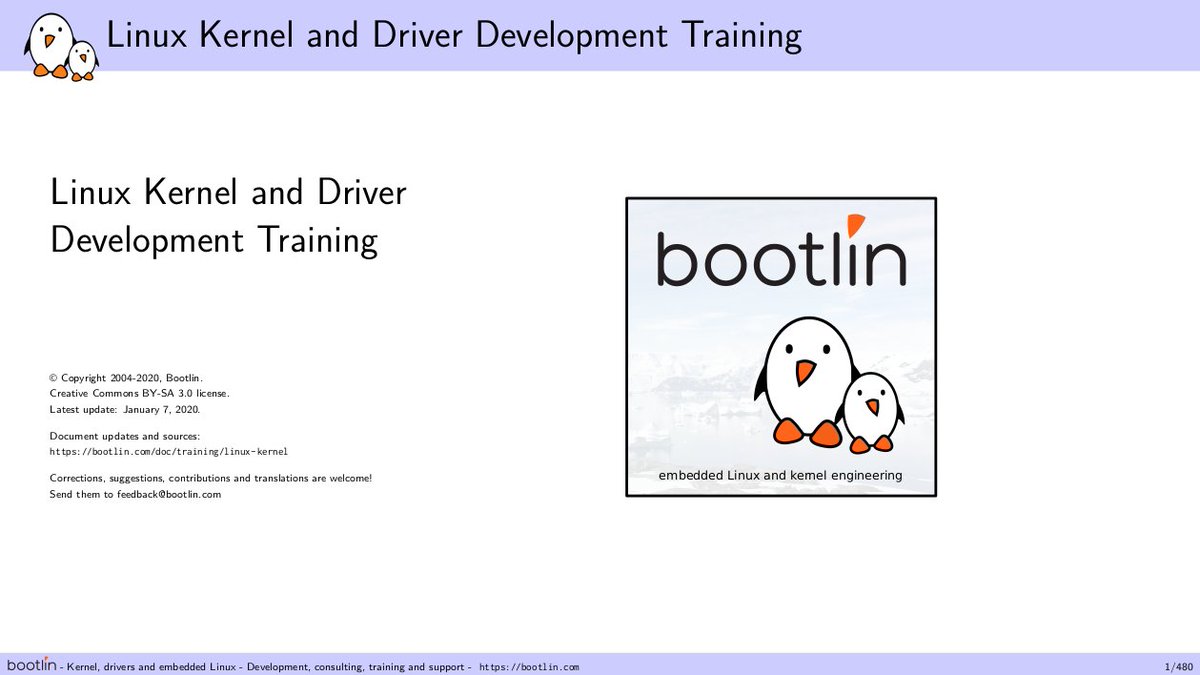The width and height of the screenshot is (1200, 675).
Task: Click the 'embedded Linux and kernel engineering' caption
Action: click(x=780, y=475)
